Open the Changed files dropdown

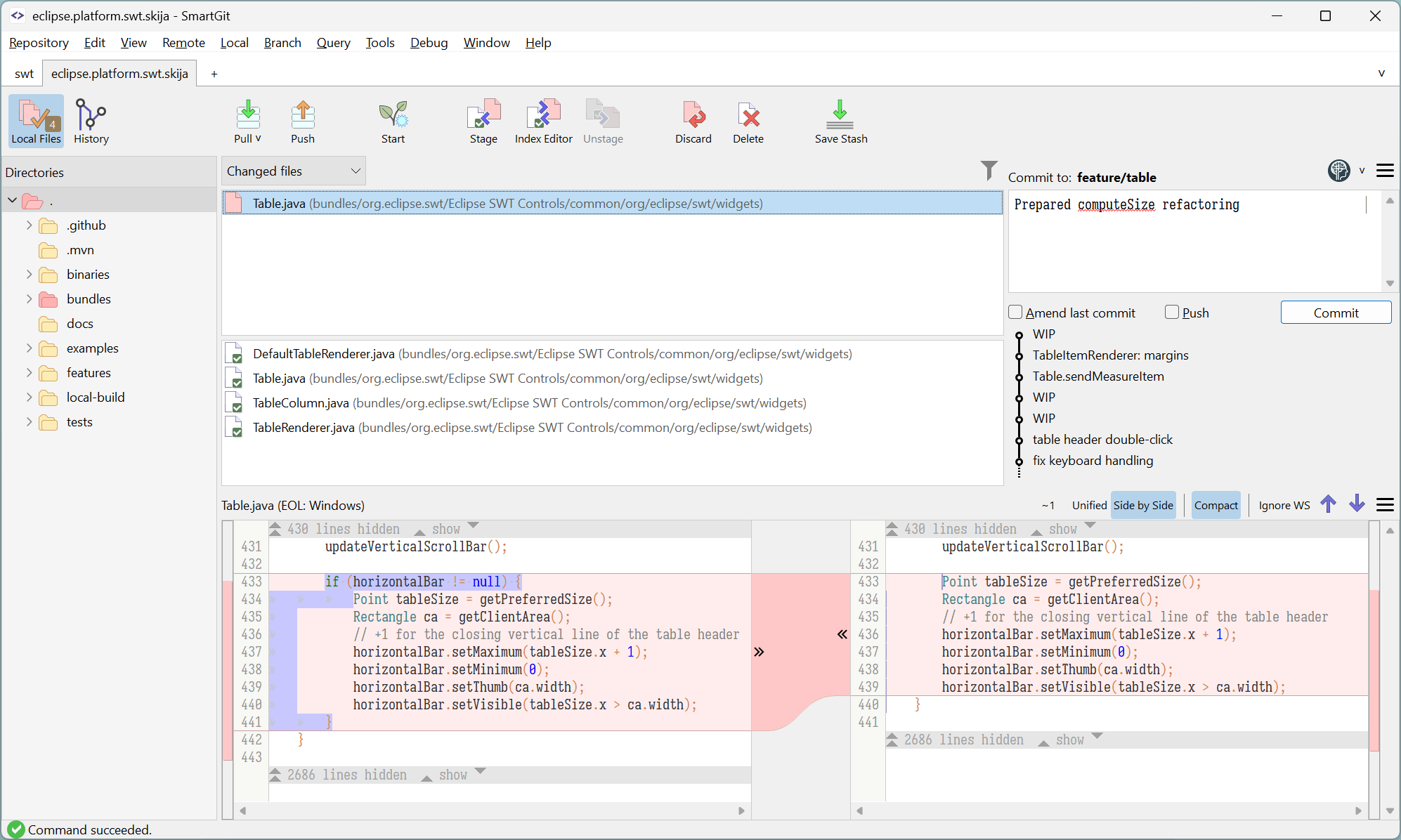(x=292, y=171)
